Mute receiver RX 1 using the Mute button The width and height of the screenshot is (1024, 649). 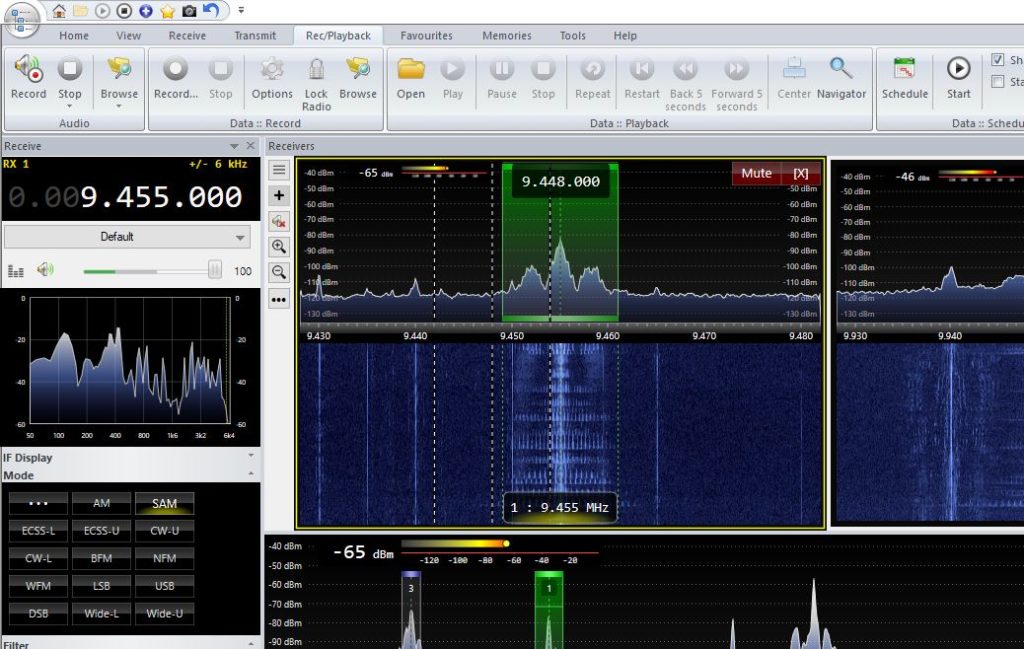(756, 172)
